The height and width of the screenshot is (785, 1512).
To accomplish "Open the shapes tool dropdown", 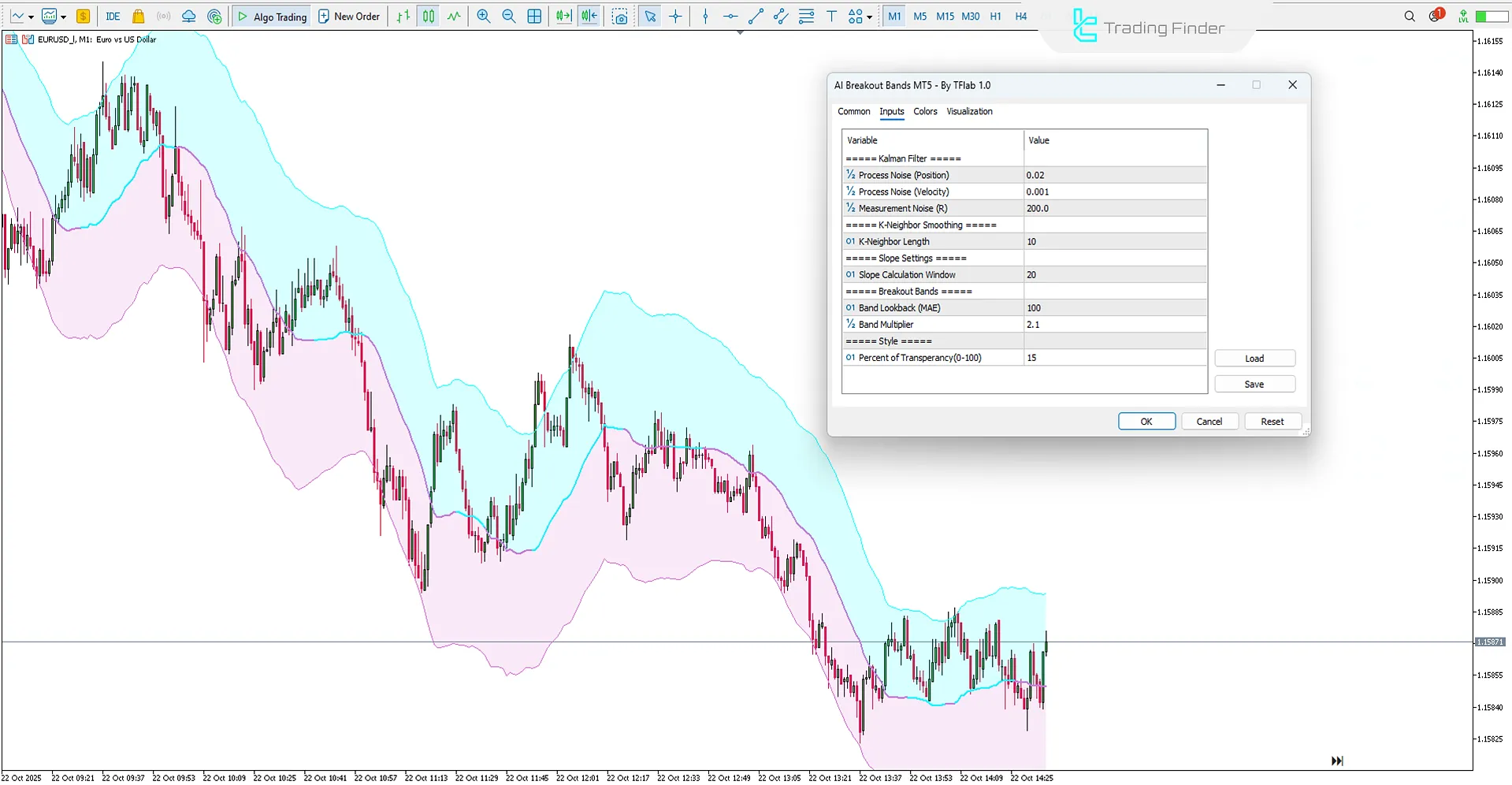I will [870, 16].
